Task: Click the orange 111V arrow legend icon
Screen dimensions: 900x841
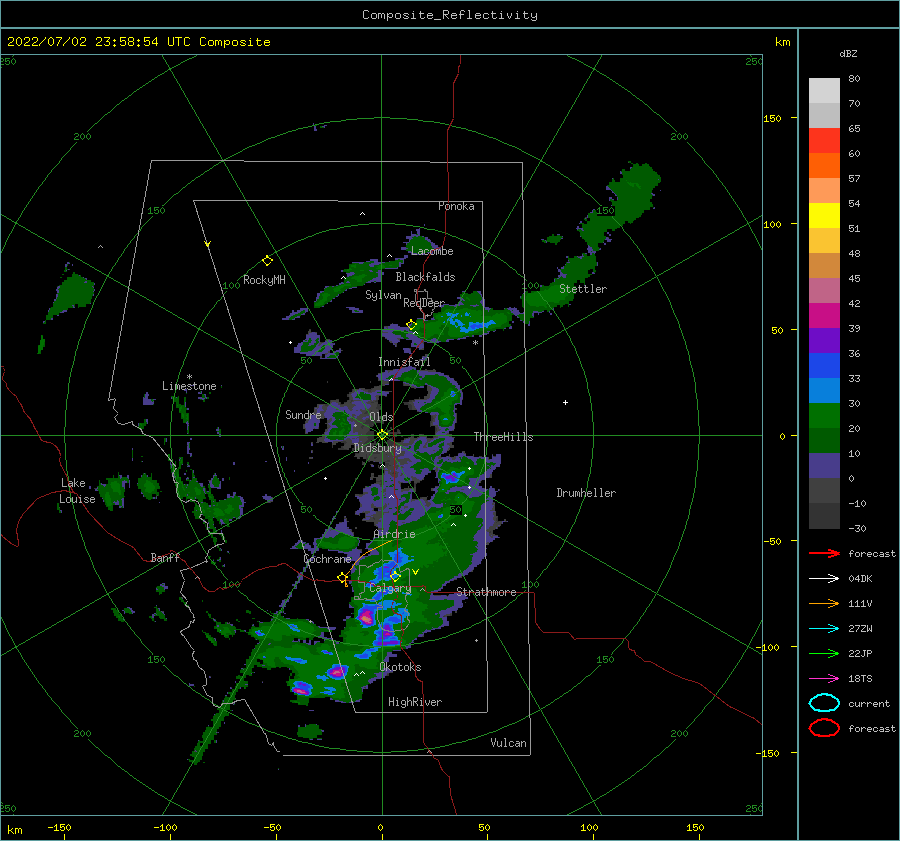Action: click(824, 603)
